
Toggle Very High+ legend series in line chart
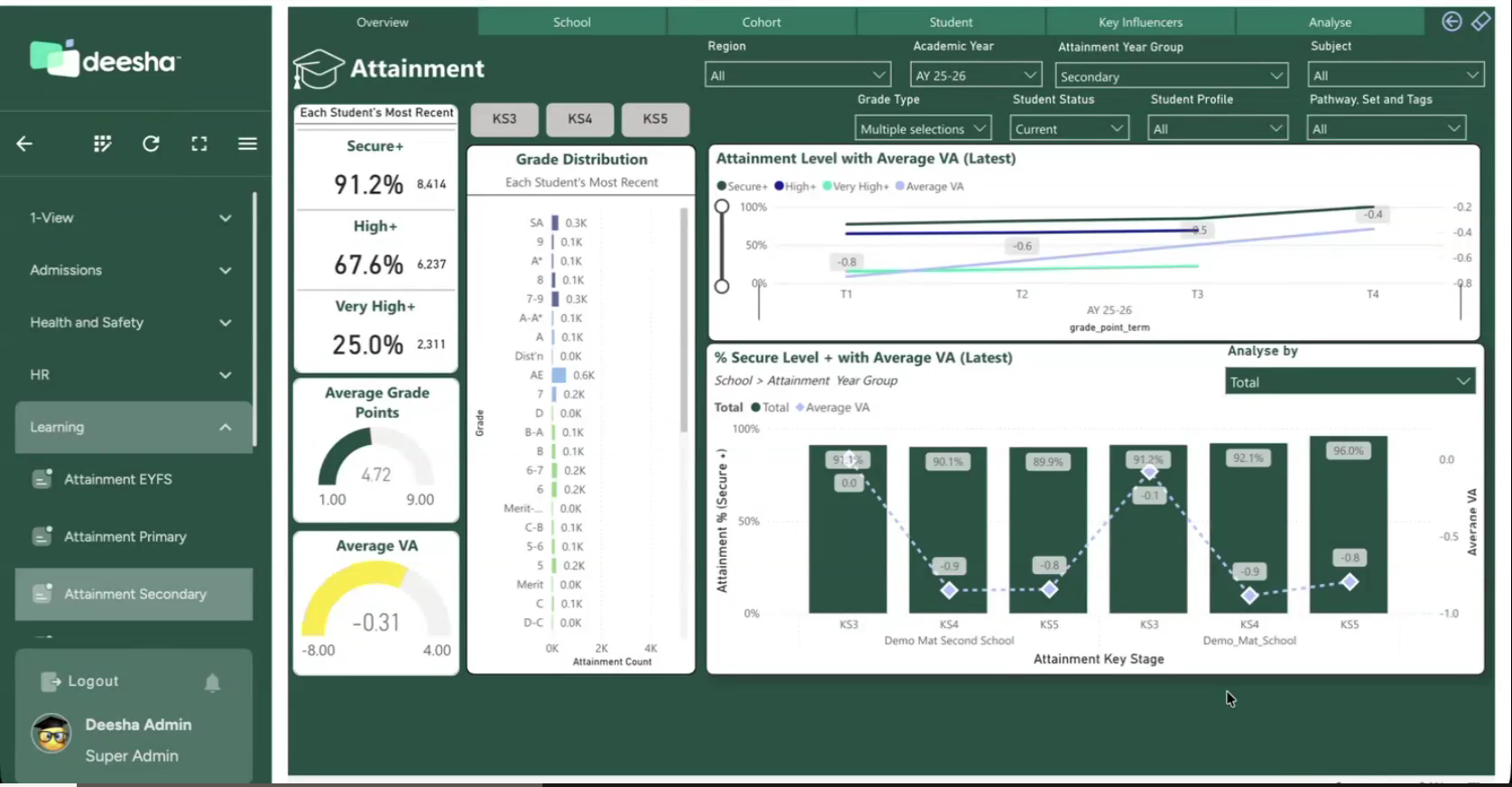click(x=856, y=186)
